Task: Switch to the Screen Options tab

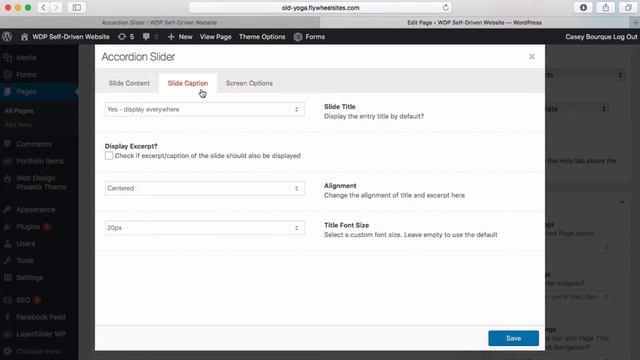Action: (249, 83)
